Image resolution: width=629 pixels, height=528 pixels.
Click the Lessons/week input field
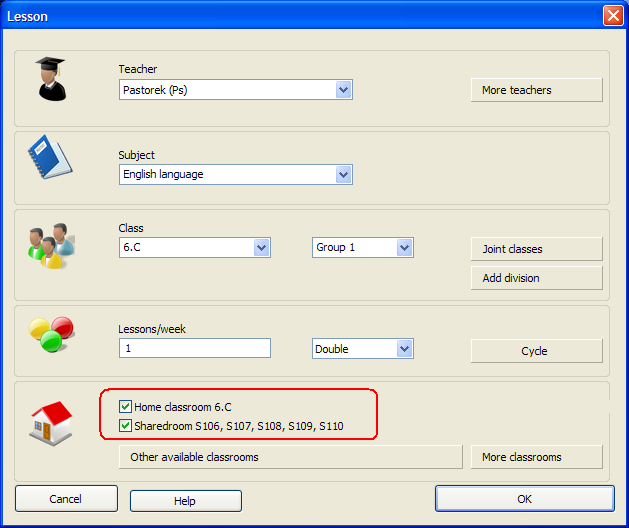[194, 348]
